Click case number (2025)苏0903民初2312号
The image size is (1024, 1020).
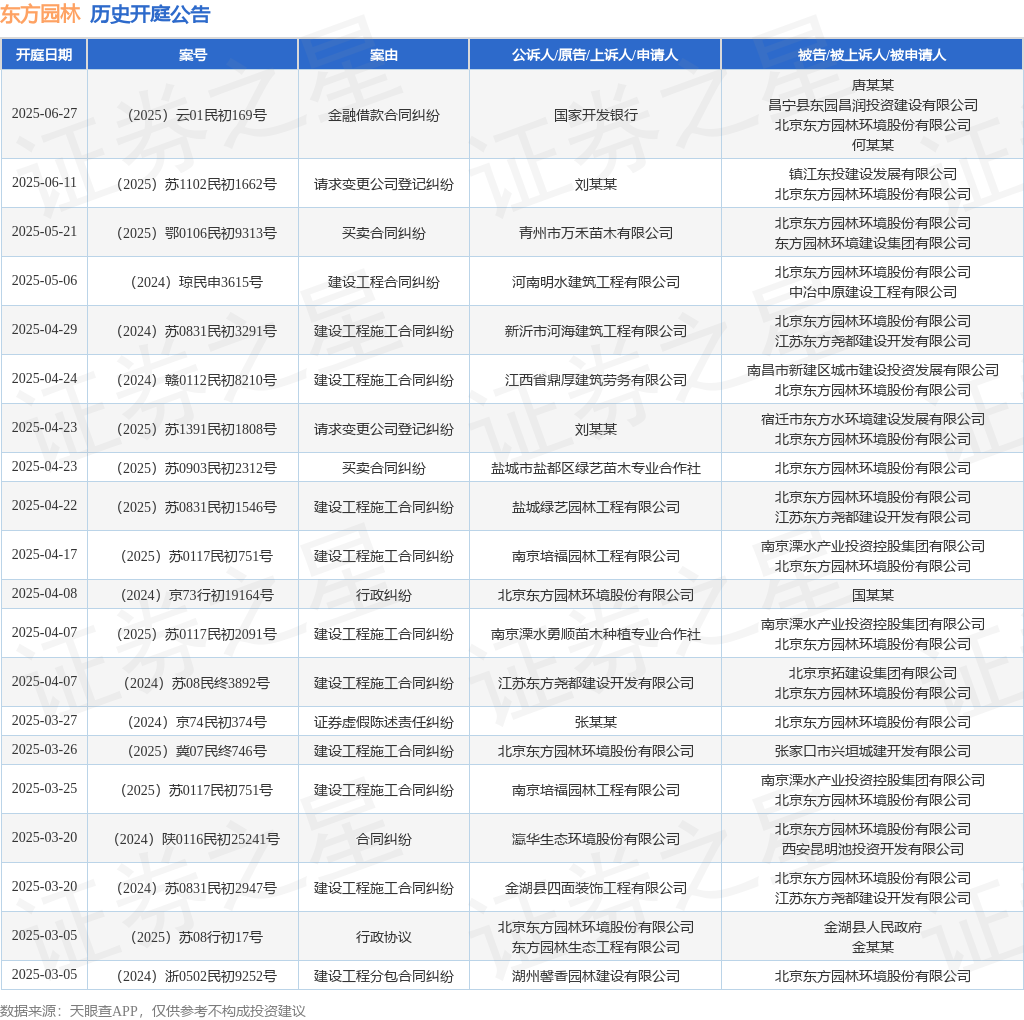pyautogui.click(x=197, y=468)
